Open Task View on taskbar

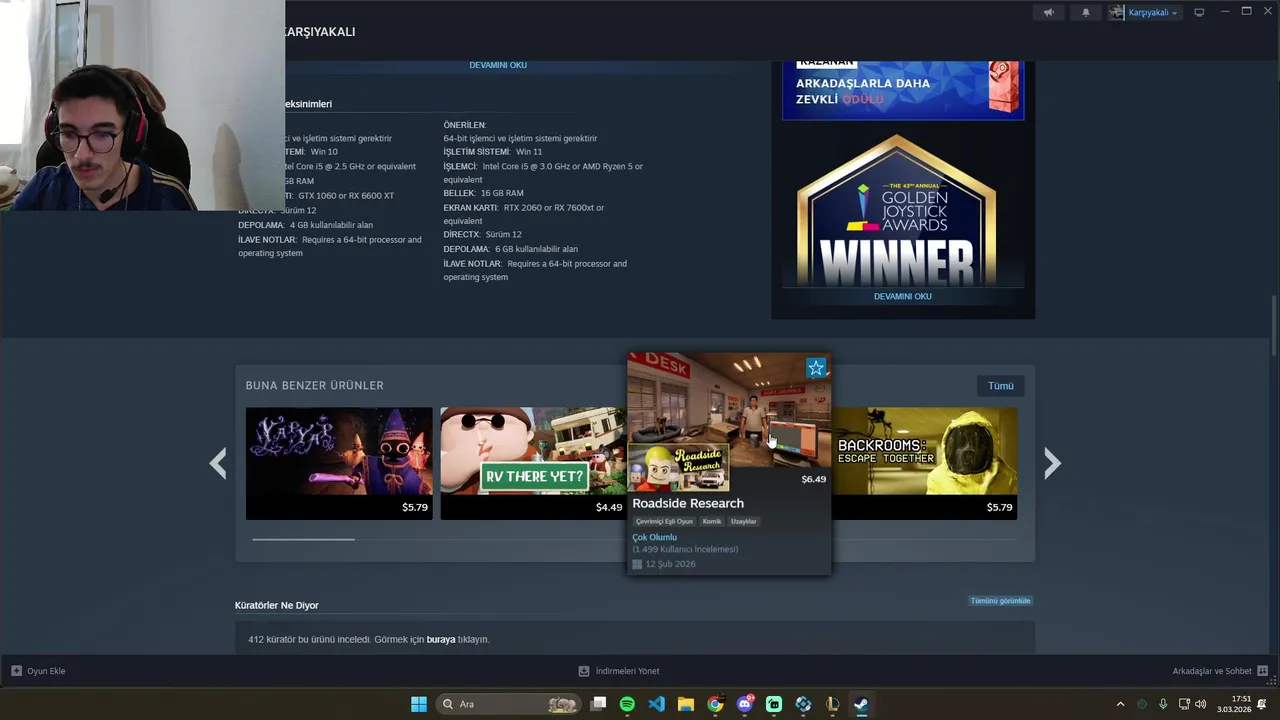[598, 704]
